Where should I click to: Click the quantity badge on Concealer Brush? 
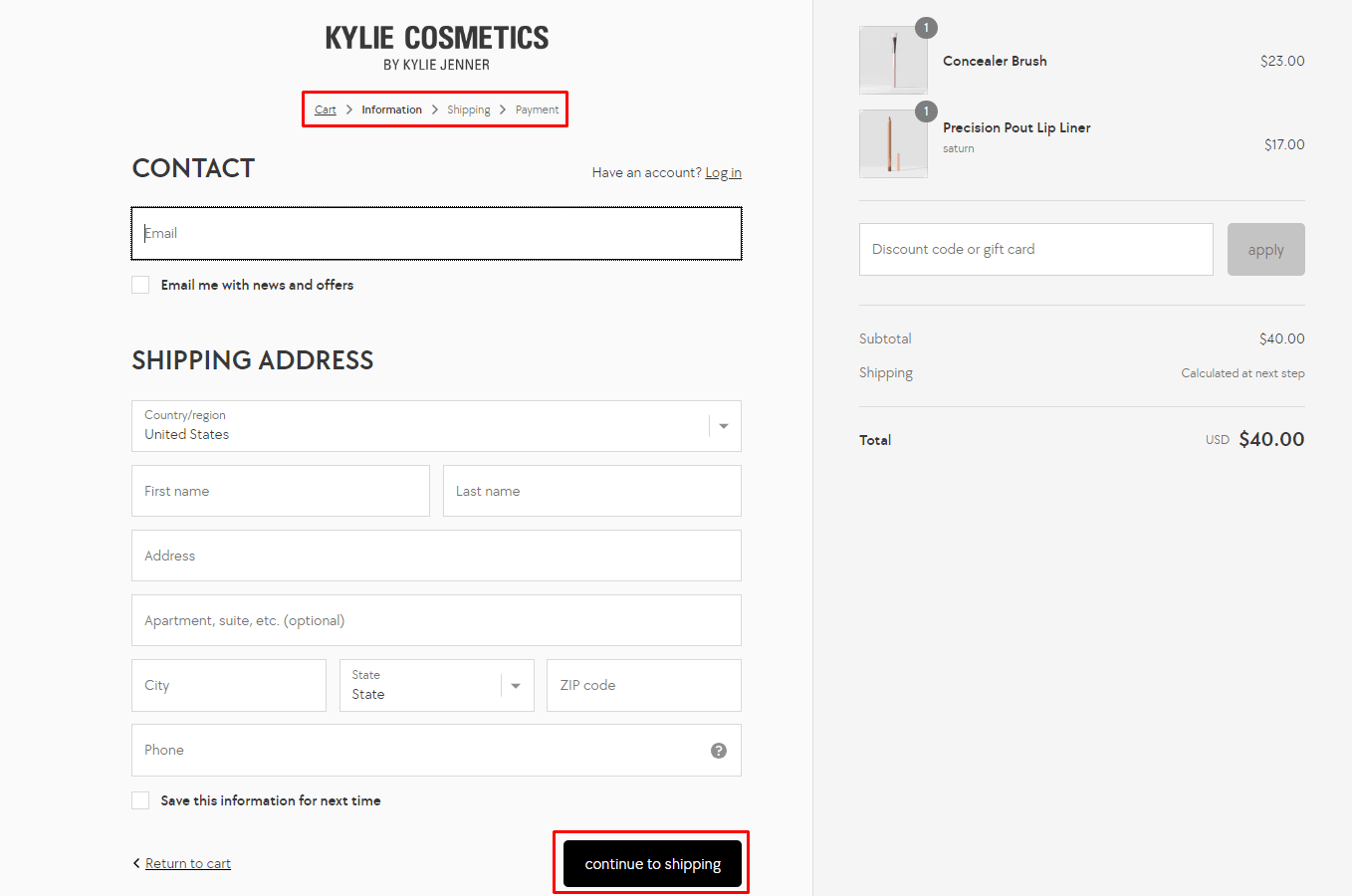click(x=926, y=28)
